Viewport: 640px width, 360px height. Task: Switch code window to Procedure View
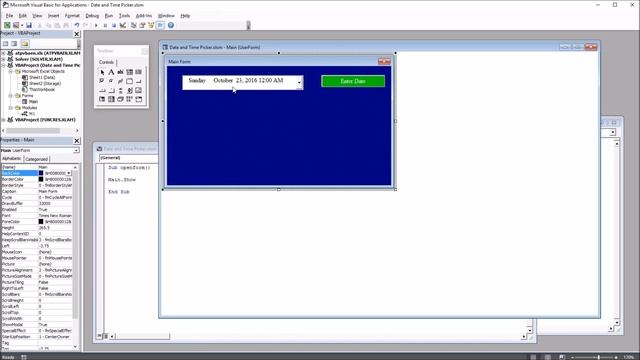tap(99, 336)
